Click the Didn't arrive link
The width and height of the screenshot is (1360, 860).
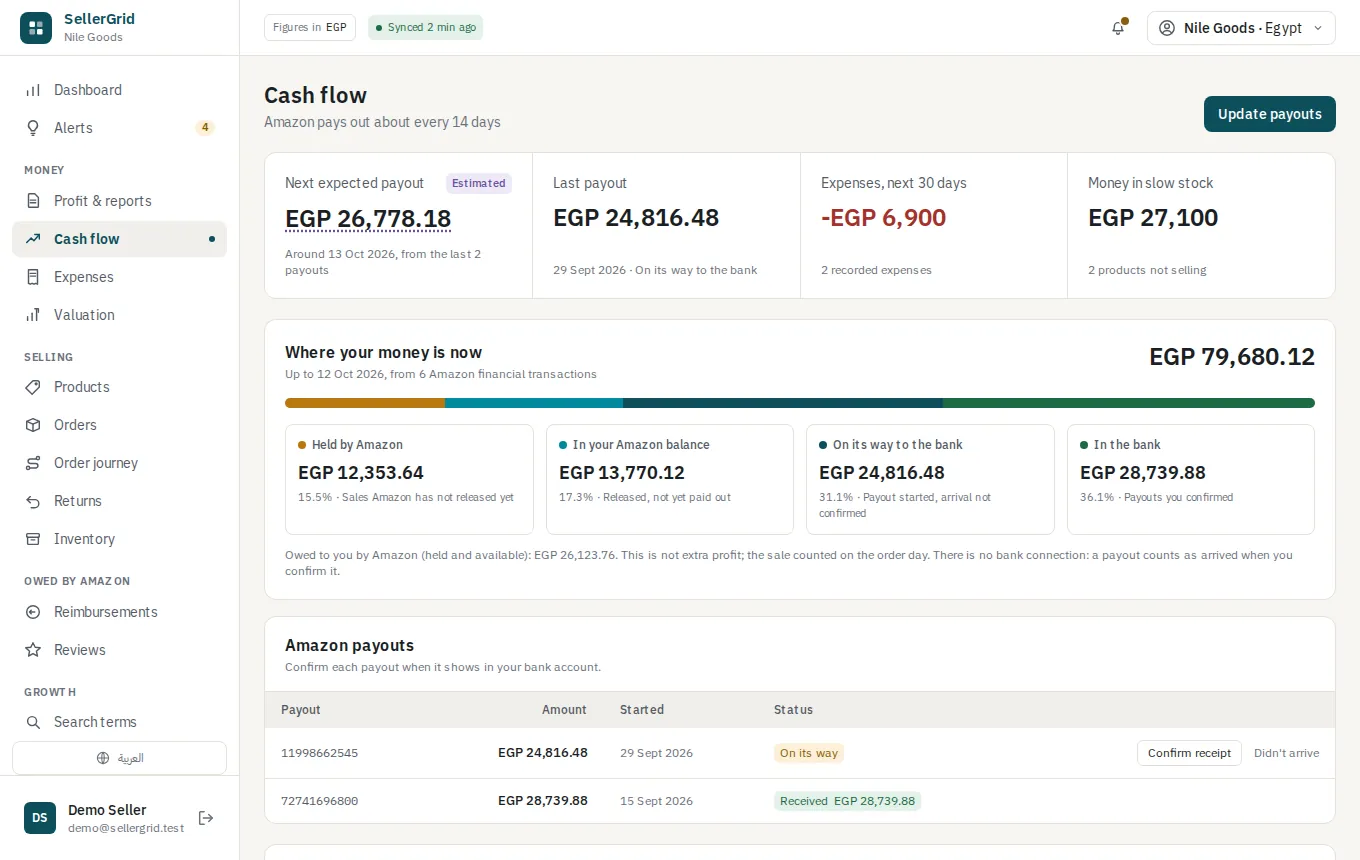pyautogui.click(x=1286, y=753)
